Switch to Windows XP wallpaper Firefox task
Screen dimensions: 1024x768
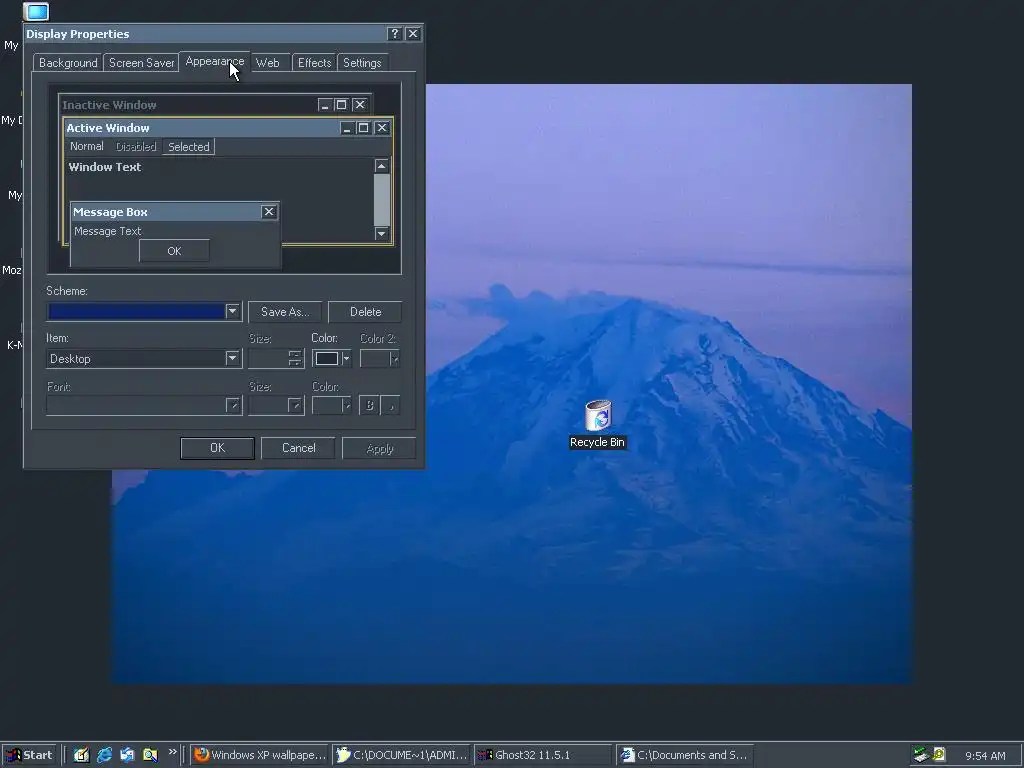pyautogui.click(x=260, y=755)
